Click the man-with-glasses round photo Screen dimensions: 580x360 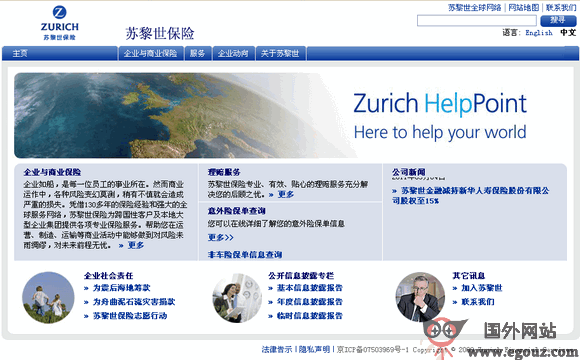tap(420, 297)
